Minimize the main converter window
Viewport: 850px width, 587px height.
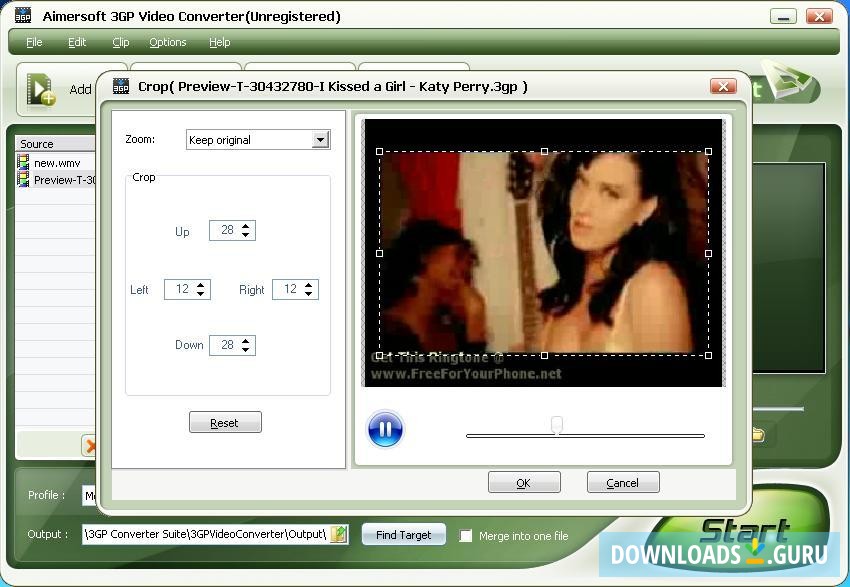pyautogui.click(x=783, y=17)
